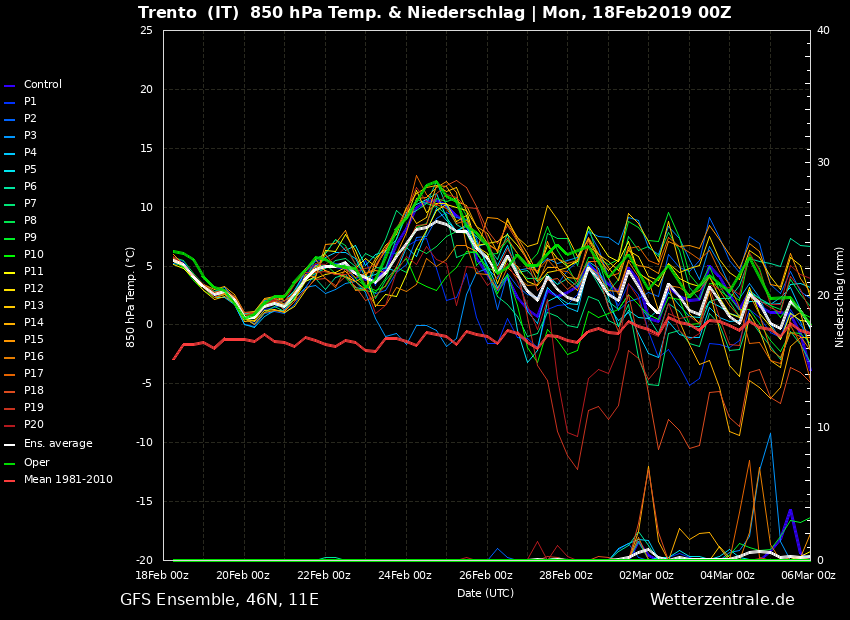
Task: Click the white Ens. average legend swatch
Action: click(10, 445)
